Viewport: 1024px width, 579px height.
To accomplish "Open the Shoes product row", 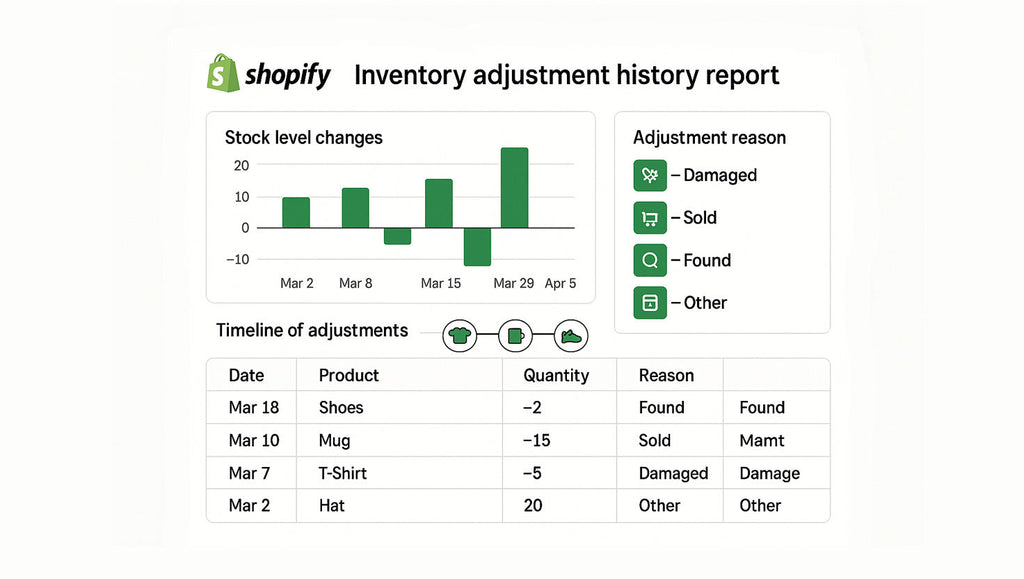I will click(341, 407).
